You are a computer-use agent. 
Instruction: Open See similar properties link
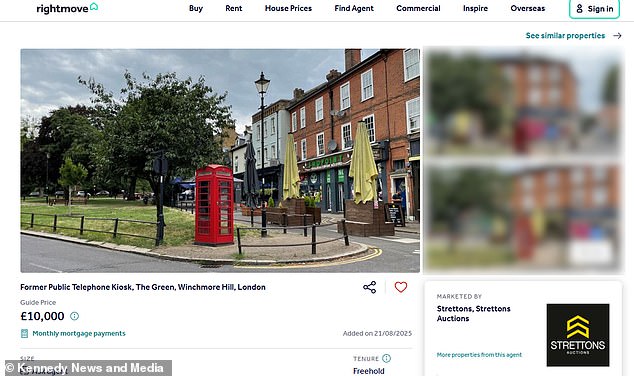(x=565, y=36)
